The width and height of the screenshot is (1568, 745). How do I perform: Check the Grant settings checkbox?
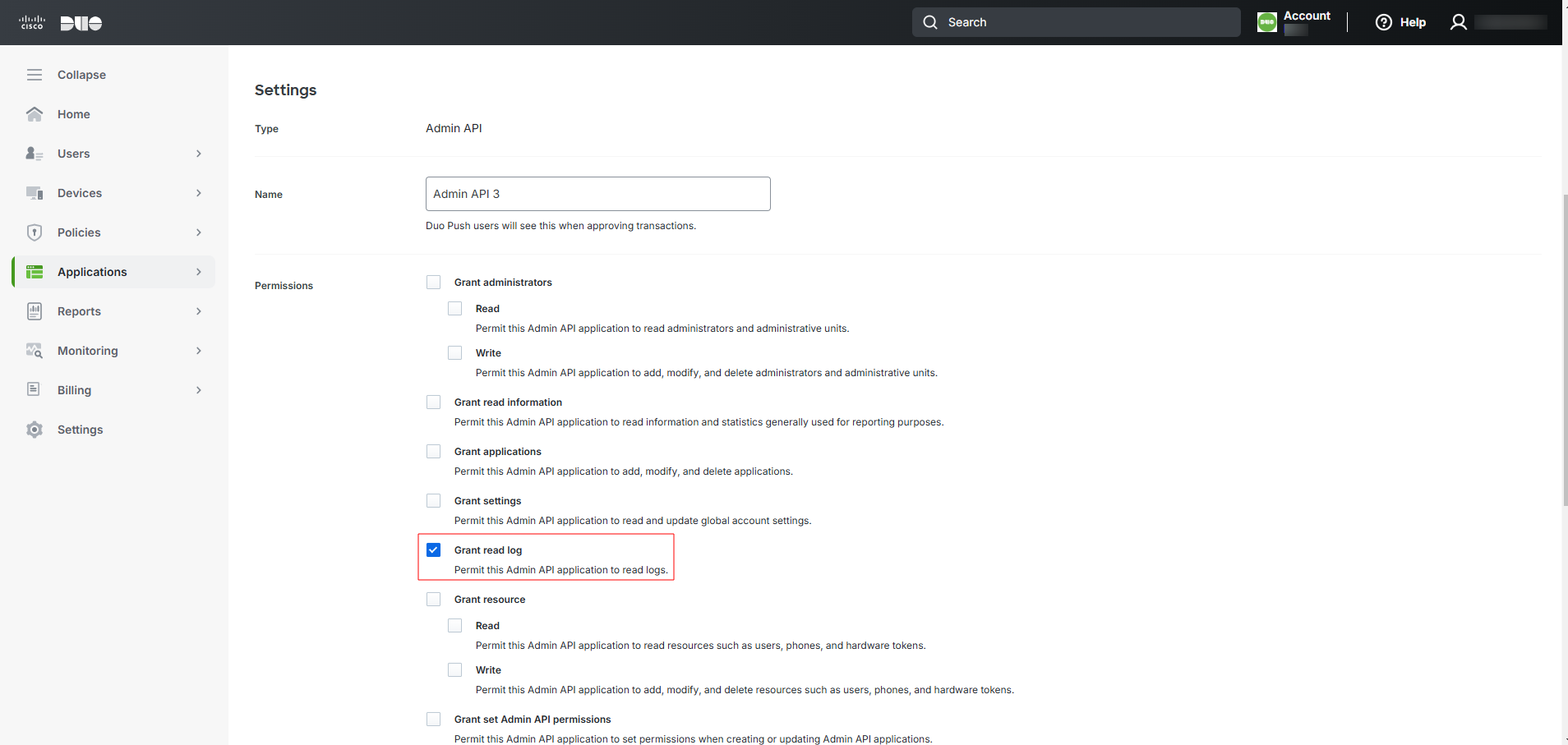click(434, 501)
